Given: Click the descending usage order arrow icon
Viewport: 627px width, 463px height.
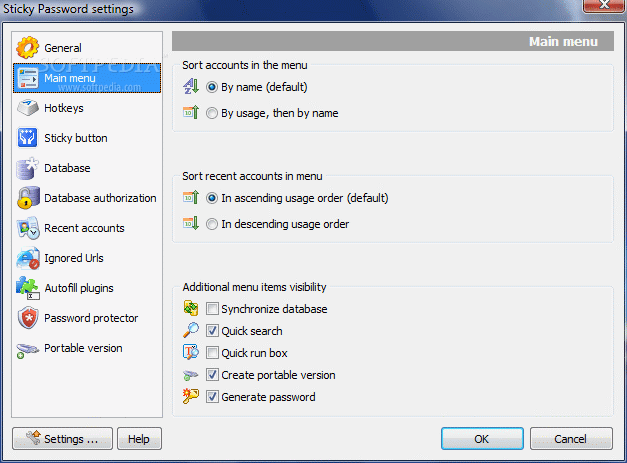Looking at the screenshot, I should [x=191, y=224].
